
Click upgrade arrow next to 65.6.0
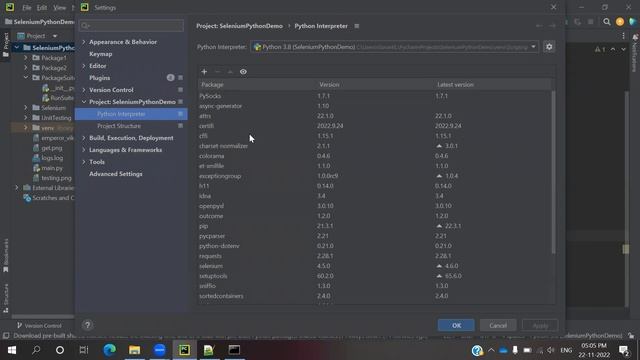(439, 276)
